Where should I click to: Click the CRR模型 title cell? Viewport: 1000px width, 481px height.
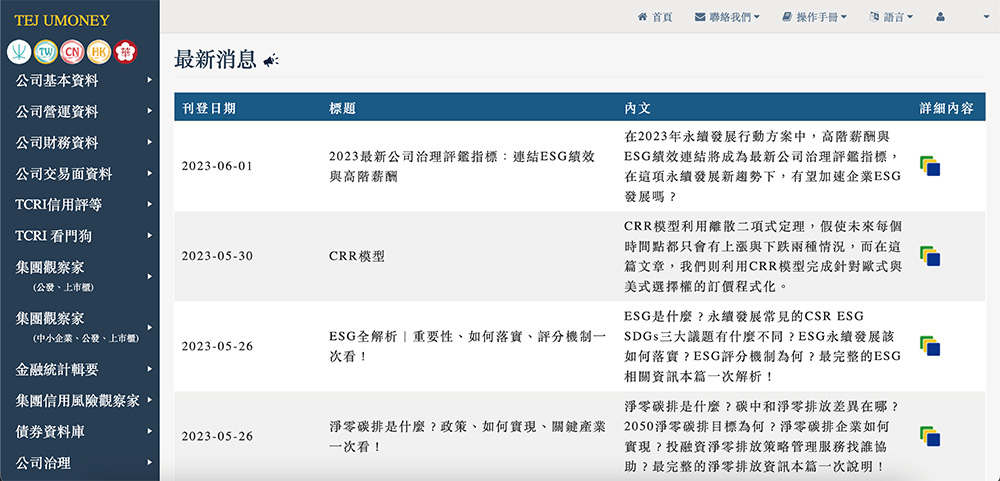click(357, 256)
